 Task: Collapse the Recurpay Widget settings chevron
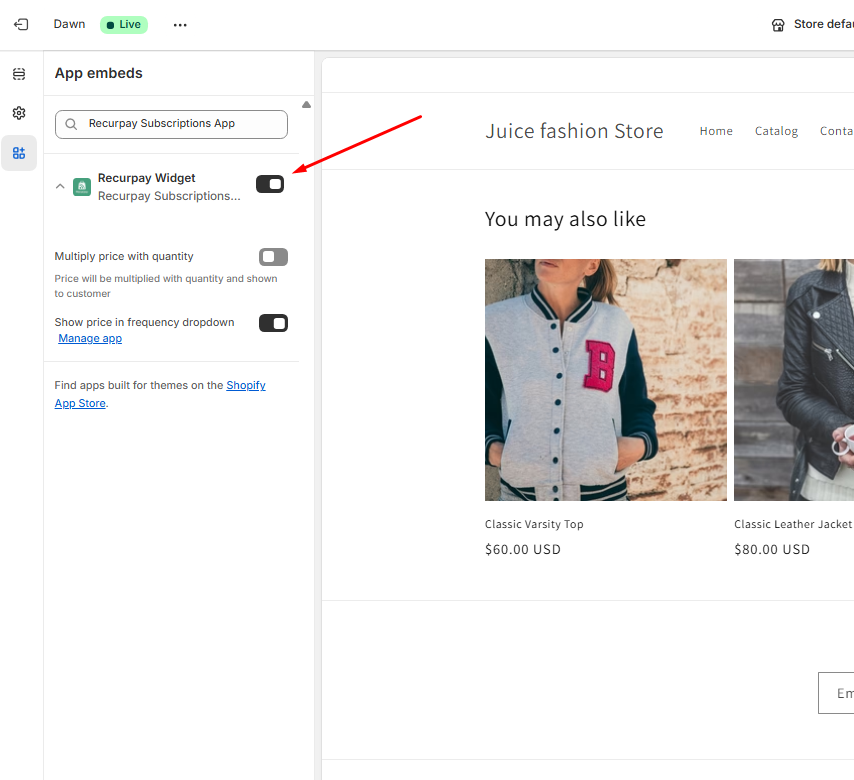60,186
